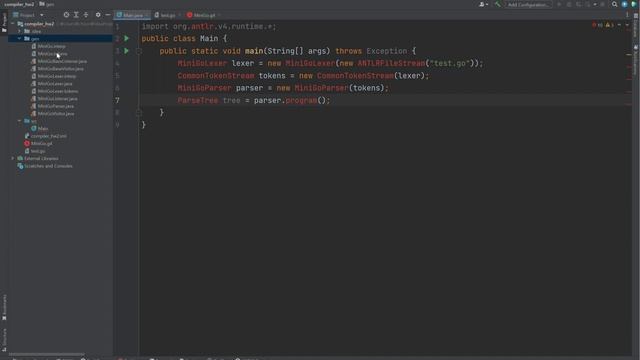Go to next highlighted error arrow
The width and height of the screenshot is (640, 360).
[627, 25]
